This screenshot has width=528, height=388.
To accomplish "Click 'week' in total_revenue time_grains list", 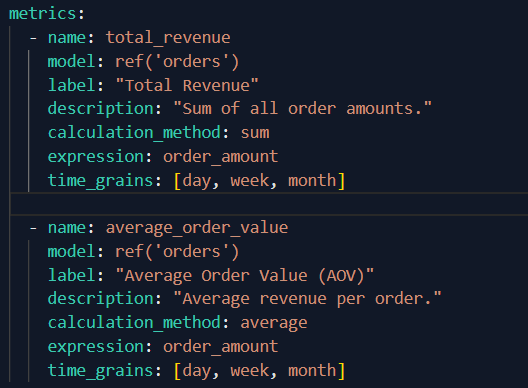I will pos(250,181).
